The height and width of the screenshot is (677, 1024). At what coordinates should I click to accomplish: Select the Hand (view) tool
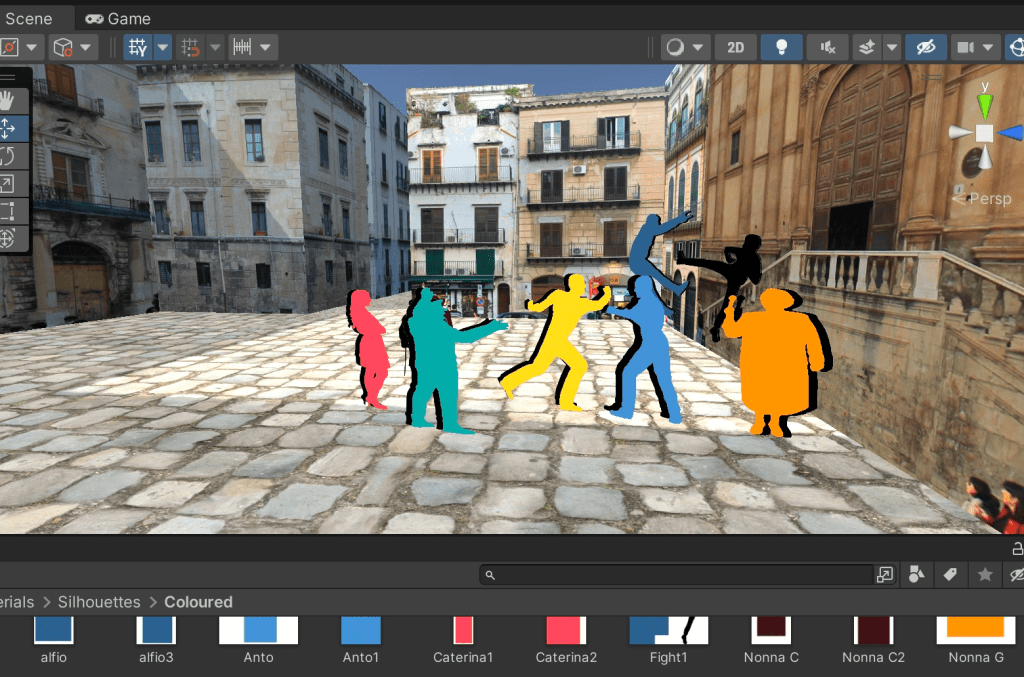tap(8, 99)
